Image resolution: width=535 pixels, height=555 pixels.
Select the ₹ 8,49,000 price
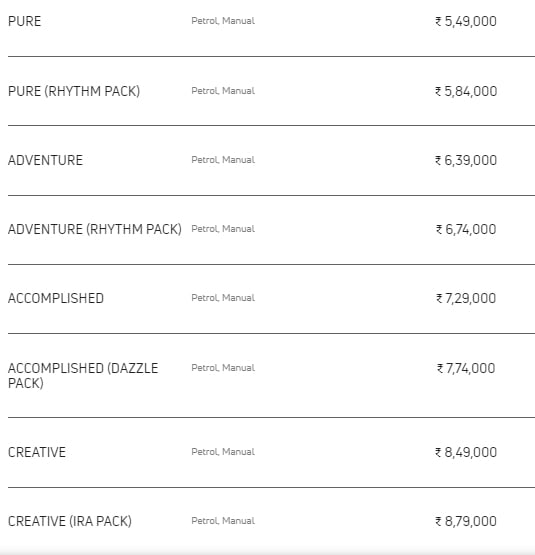466,452
